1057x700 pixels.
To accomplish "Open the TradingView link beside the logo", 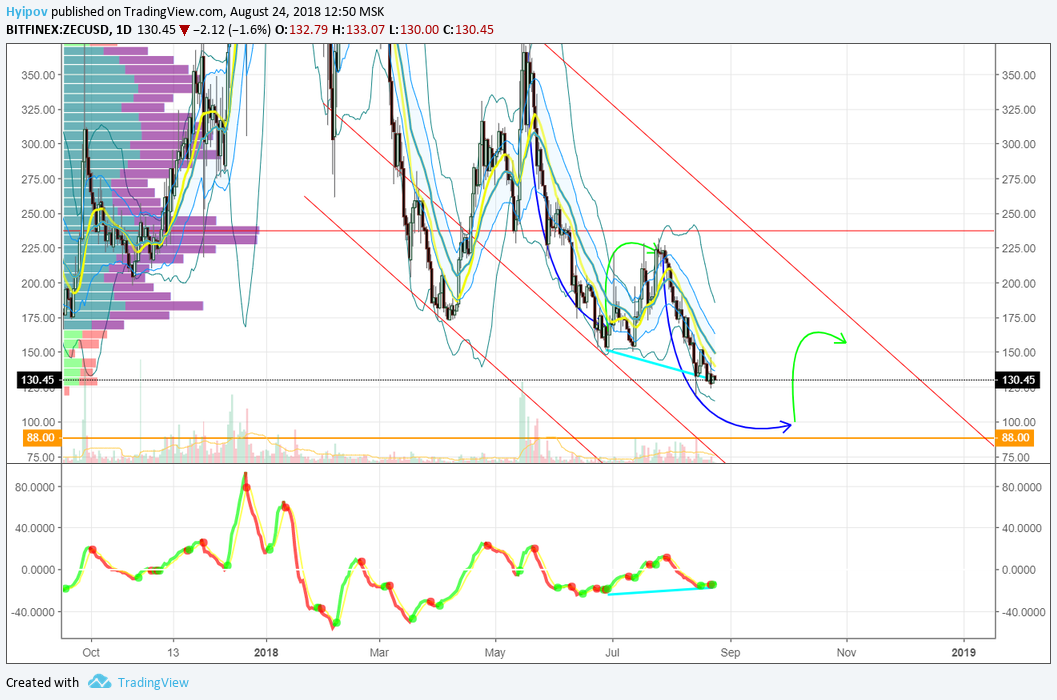I will coord(153,682).
